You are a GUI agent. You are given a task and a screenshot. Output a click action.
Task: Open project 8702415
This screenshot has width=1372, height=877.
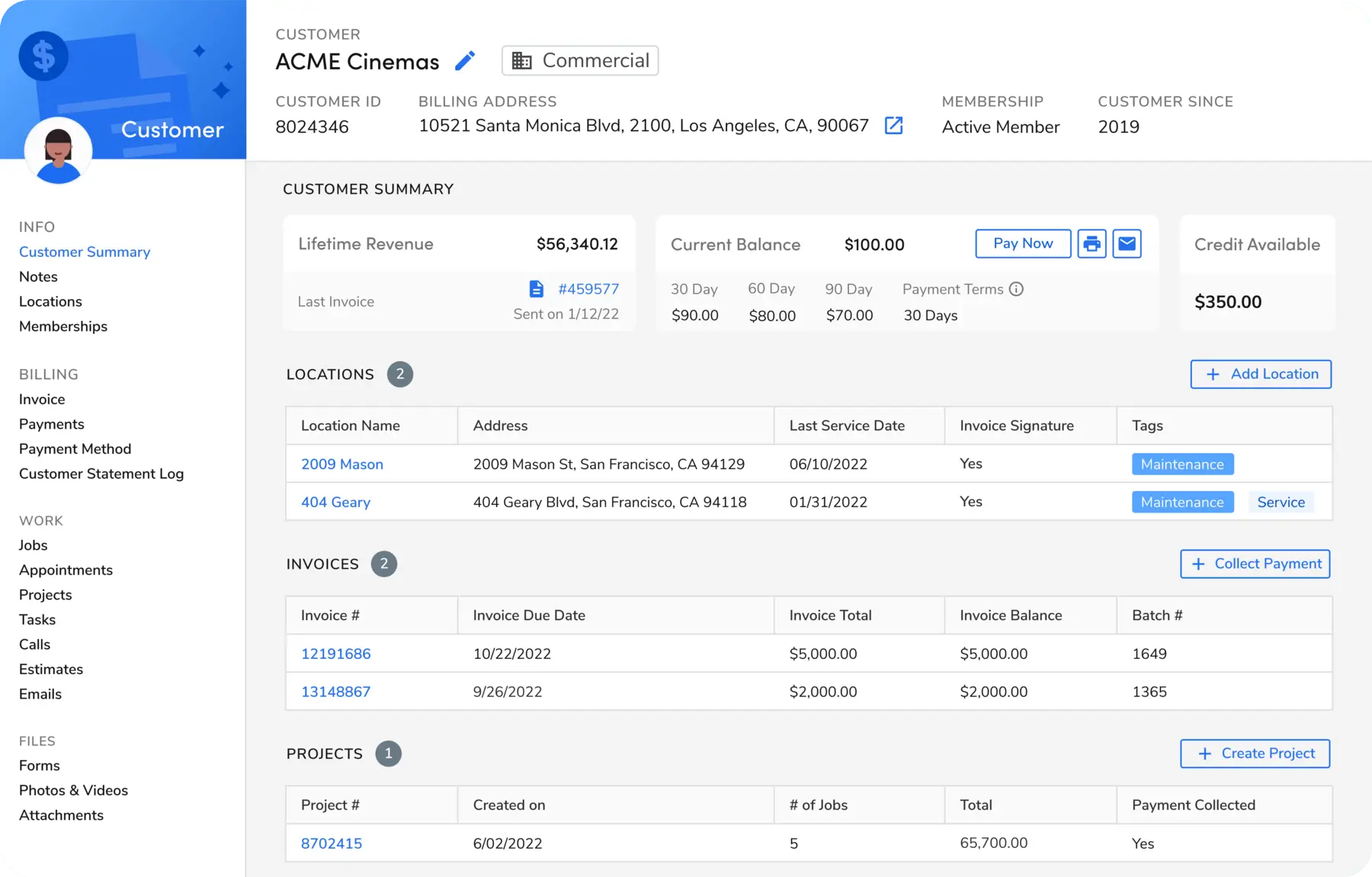tap(332, 844)
